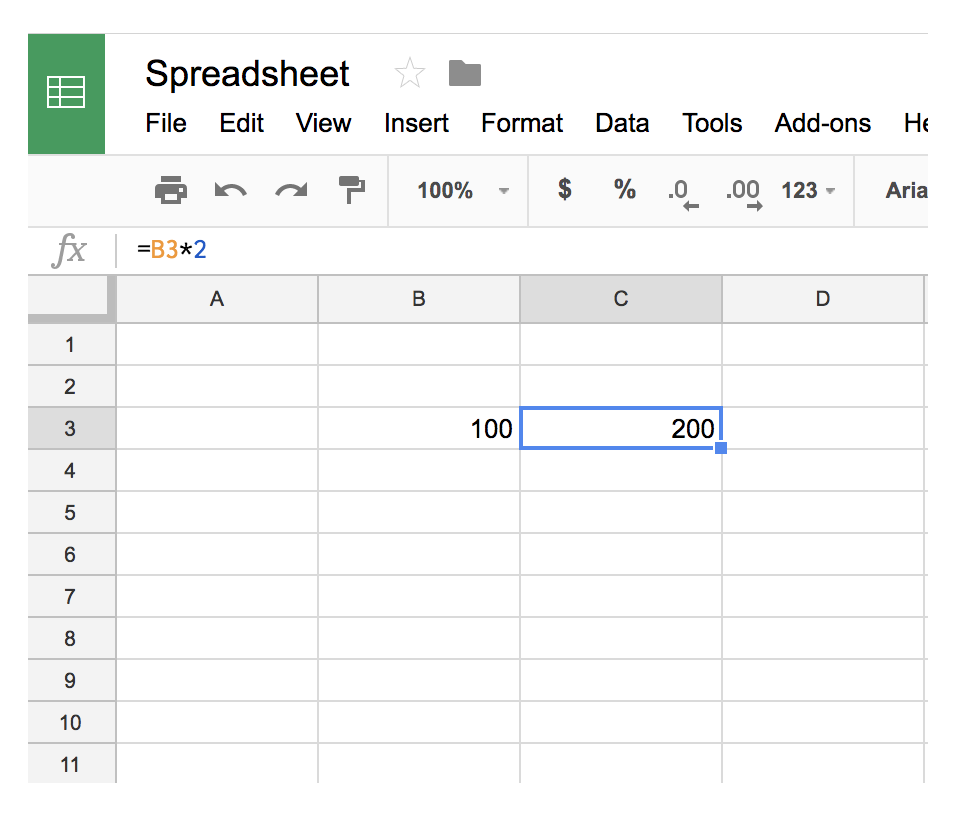964x814 pixels.
Task: Click the move to folder icon
Action: coord(465,73)
